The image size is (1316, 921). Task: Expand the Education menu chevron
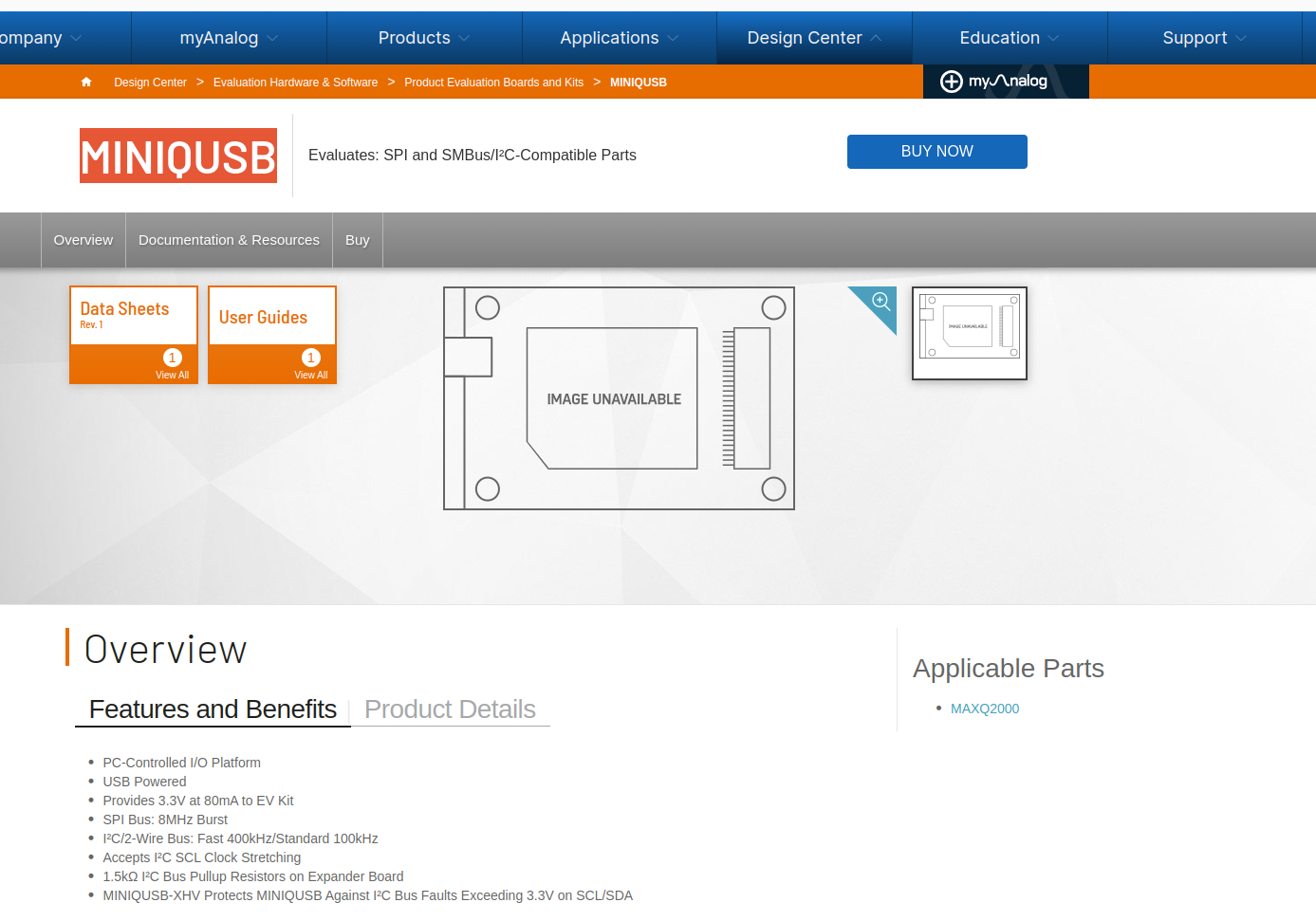1054,39
